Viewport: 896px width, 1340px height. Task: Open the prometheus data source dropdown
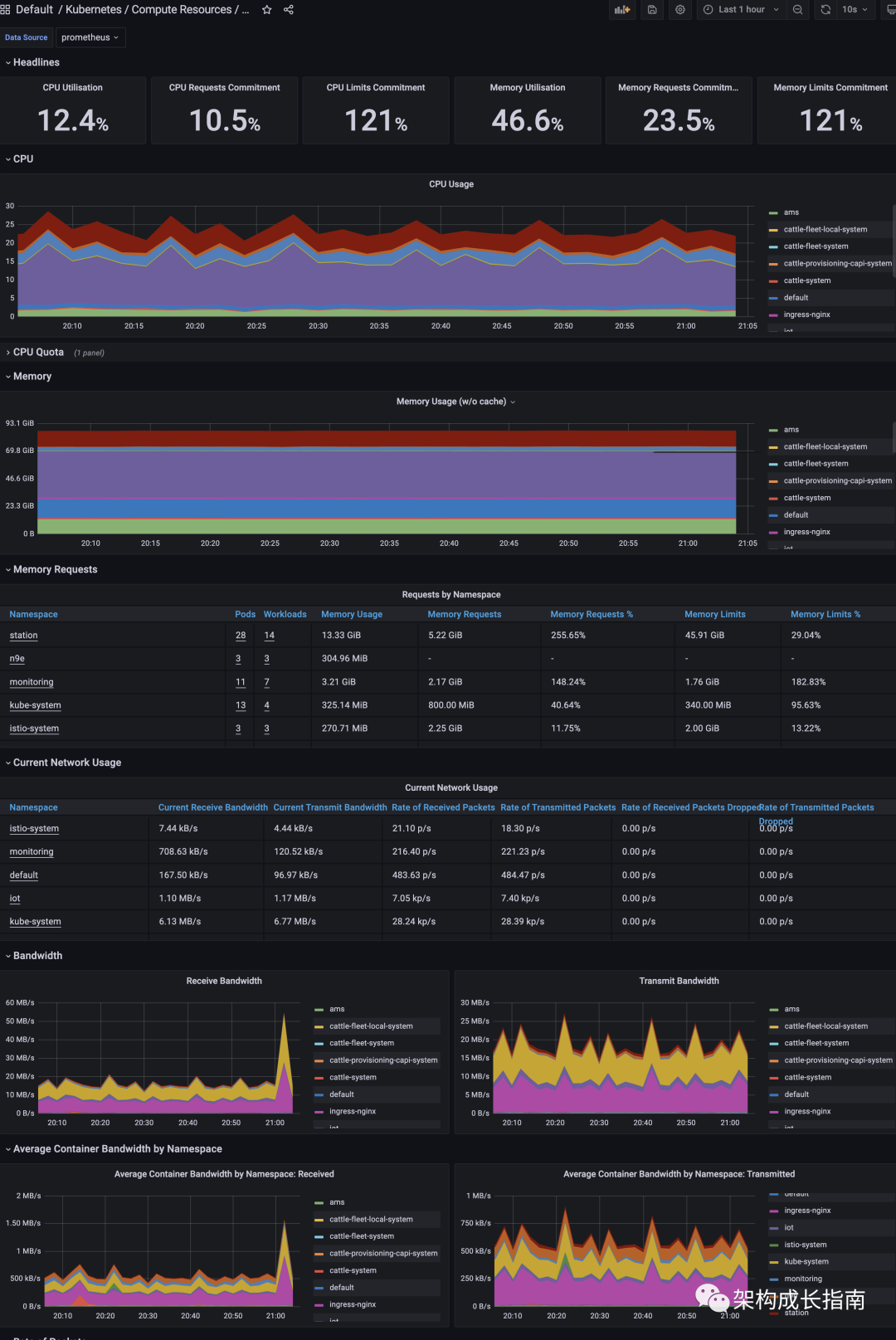point(90,37)
